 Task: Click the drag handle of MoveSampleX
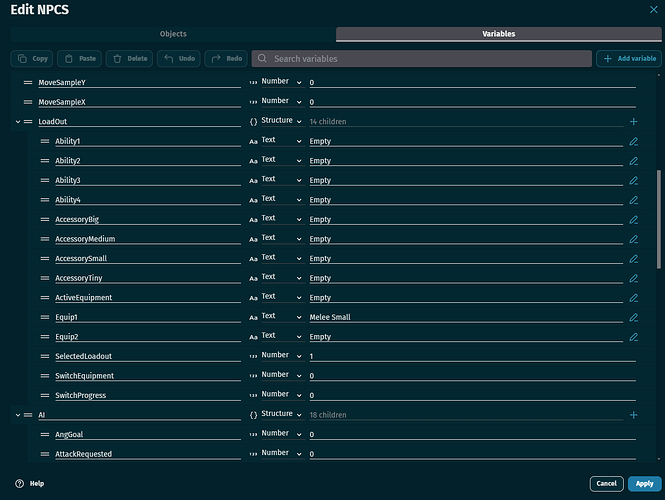tap(28, 102)
